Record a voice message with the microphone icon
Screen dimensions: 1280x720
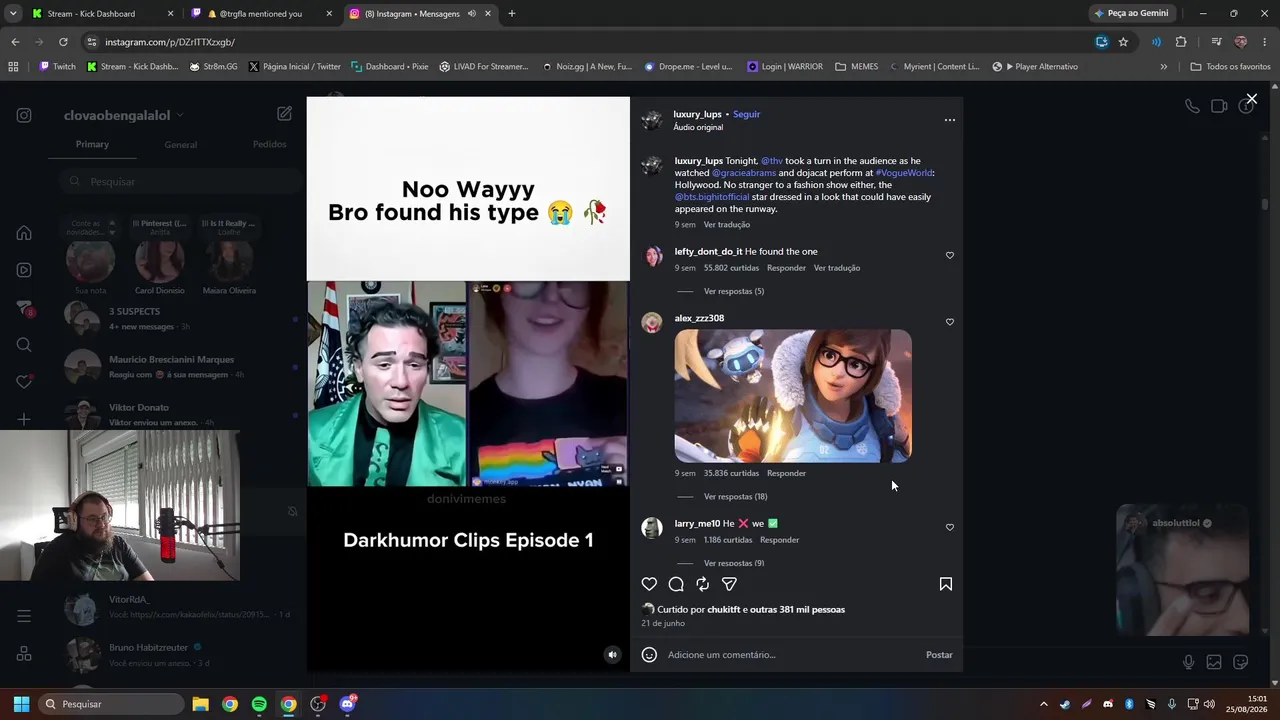coord(1188,662)
